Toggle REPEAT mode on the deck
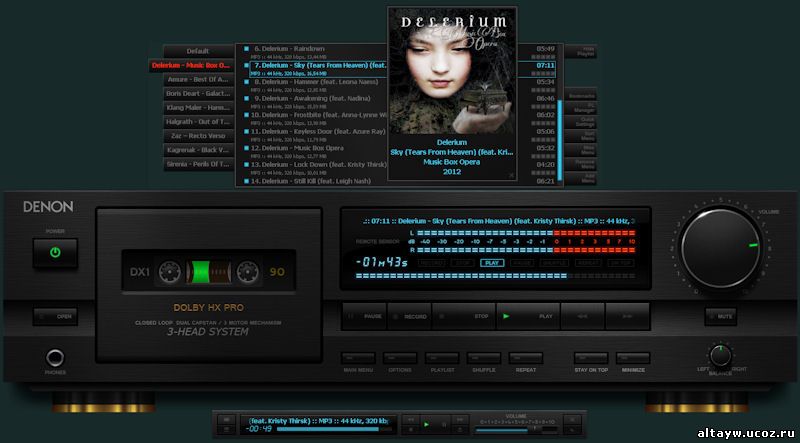 [x=526, y=358]
